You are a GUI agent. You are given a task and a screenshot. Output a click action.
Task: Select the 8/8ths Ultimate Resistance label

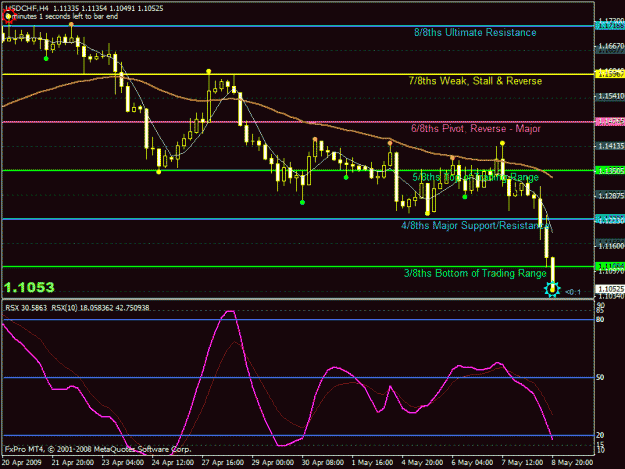[x=475, y=33]
